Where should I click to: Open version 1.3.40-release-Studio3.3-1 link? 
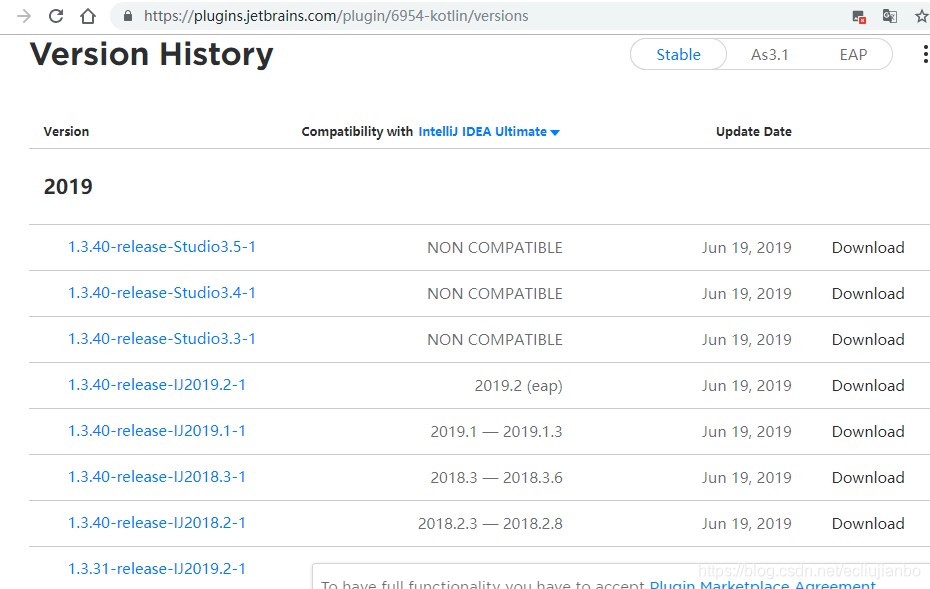(161, 339)
